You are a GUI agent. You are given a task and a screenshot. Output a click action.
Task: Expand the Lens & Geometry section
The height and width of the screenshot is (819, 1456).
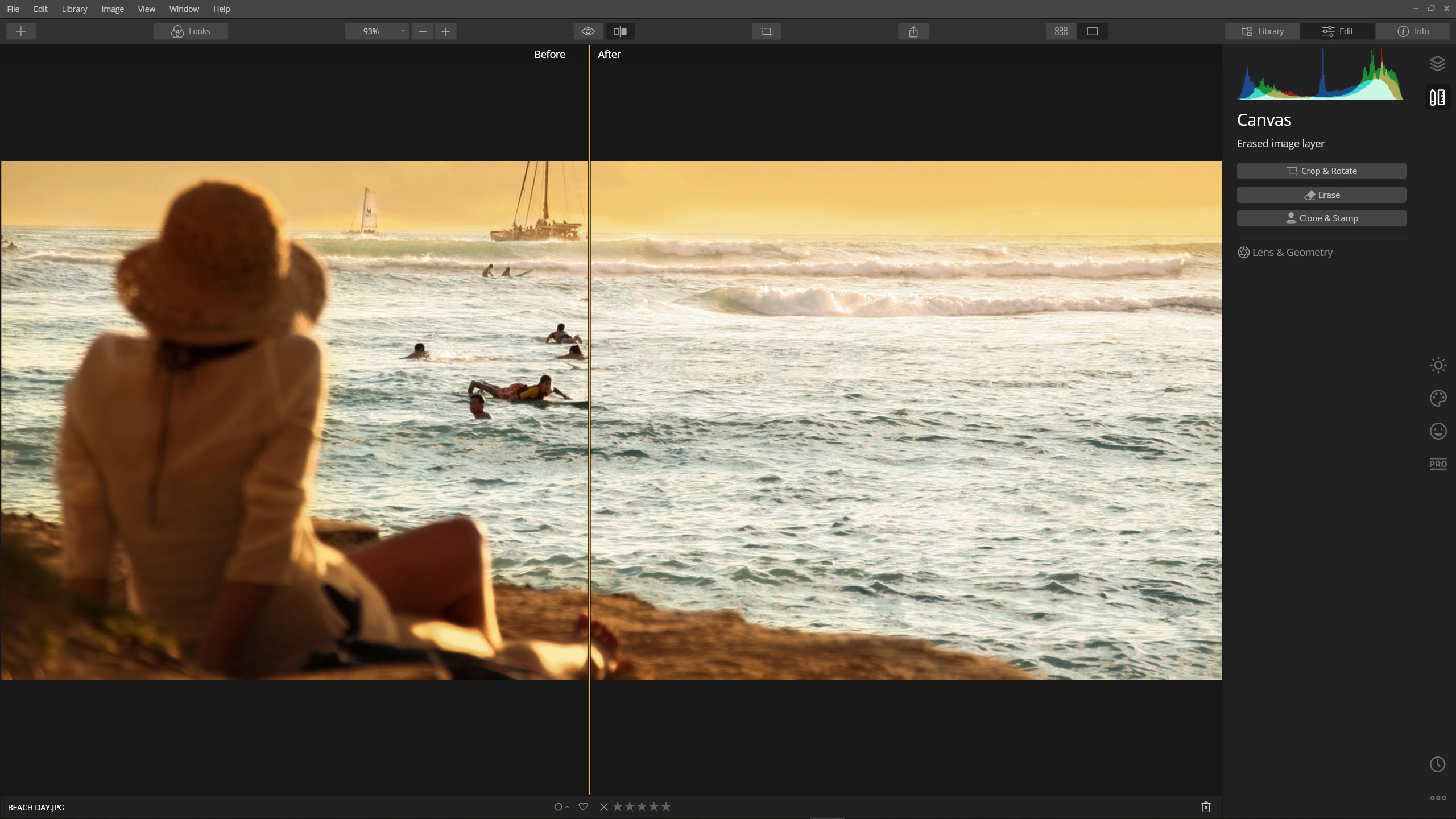1285,253
